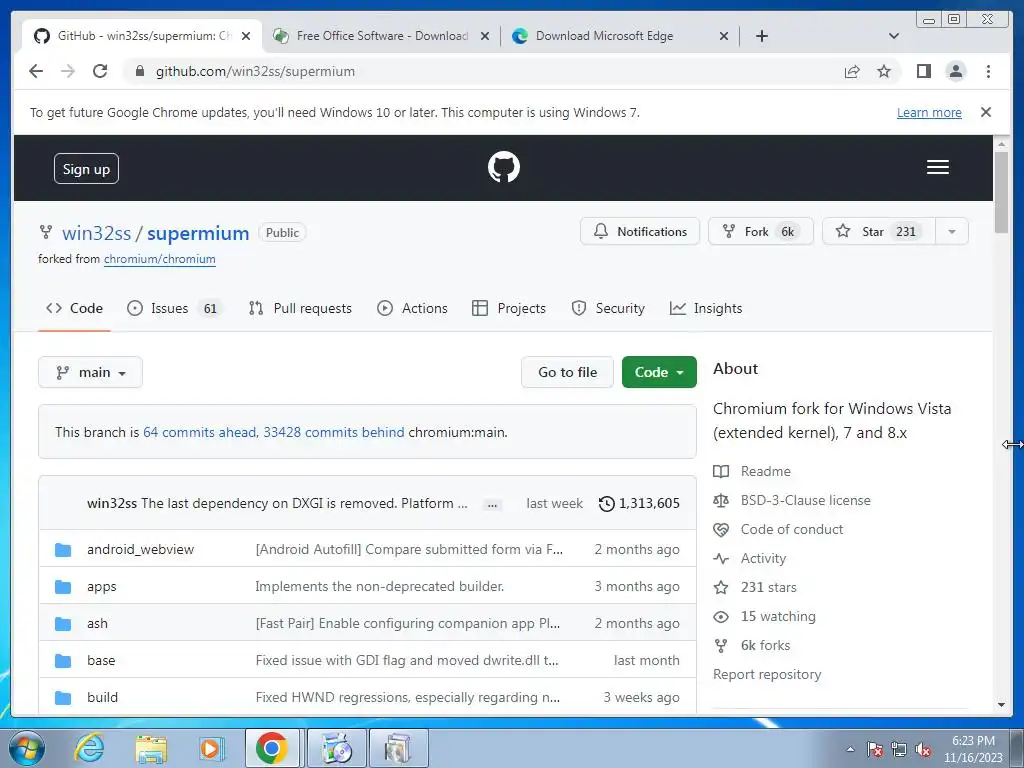Image resolution: width=1024 pixels, height=768 pixels.
Task: Click the Report repository link
Action: (x=767, y=675)
